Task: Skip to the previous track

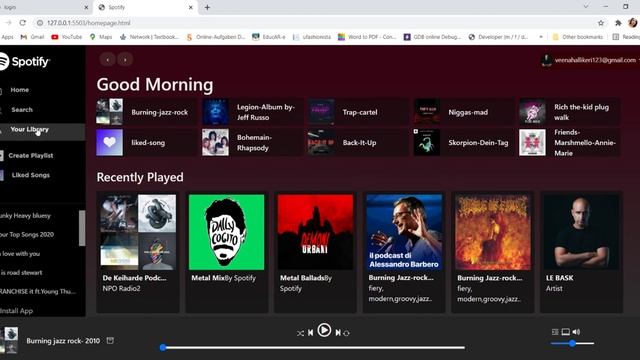Action: tap(311, 333)
